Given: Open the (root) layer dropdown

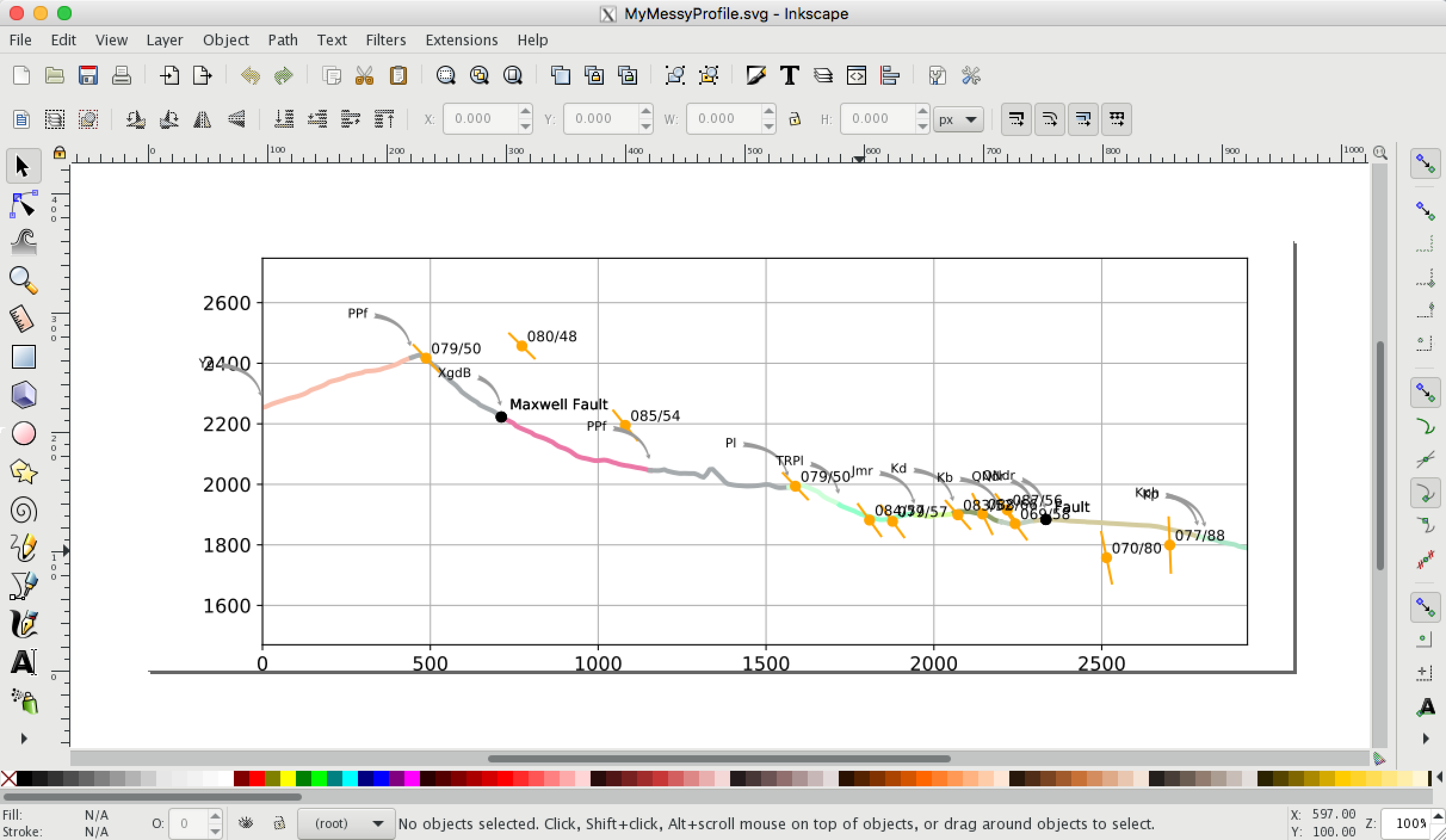Looking at the screenshot, I should (x=346, y=824).
